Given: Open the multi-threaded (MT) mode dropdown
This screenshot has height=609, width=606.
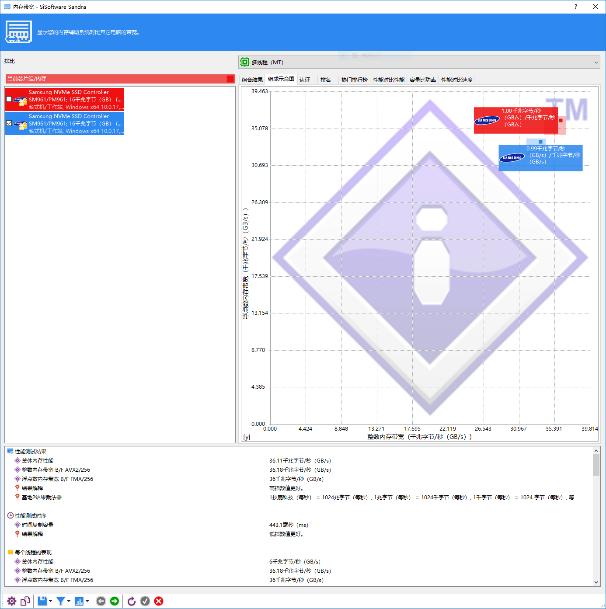Looking at the screenshot, I should click(x=419, y=62).
